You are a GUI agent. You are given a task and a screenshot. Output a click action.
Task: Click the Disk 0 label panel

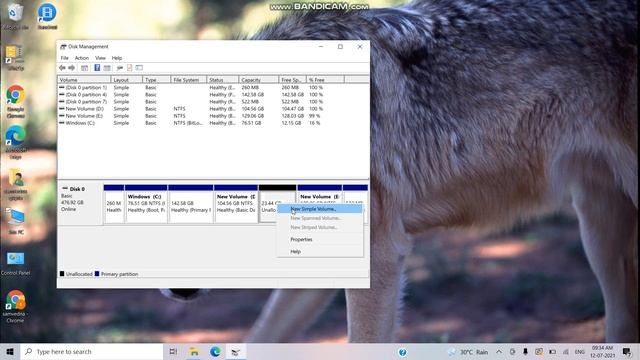click(x=80, y=203)
